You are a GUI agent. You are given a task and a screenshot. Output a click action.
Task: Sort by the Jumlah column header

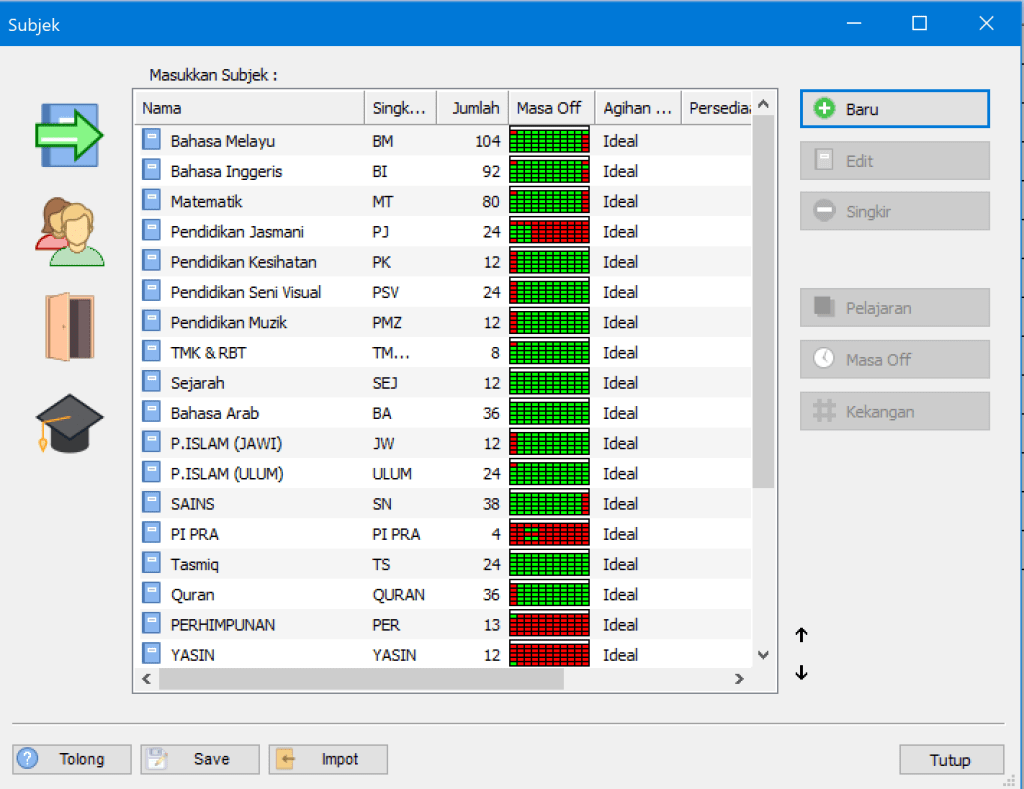pos(474,108)
